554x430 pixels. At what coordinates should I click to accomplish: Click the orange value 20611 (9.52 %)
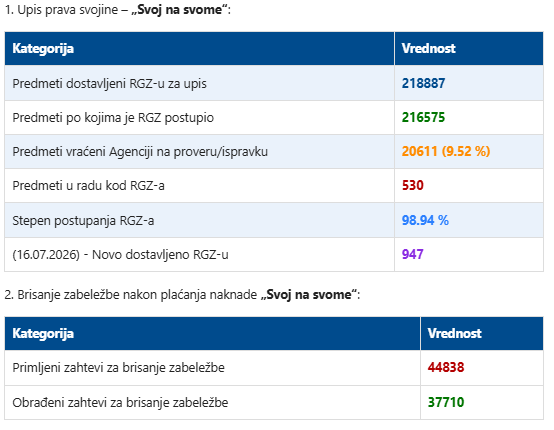(x=446, y=151)
